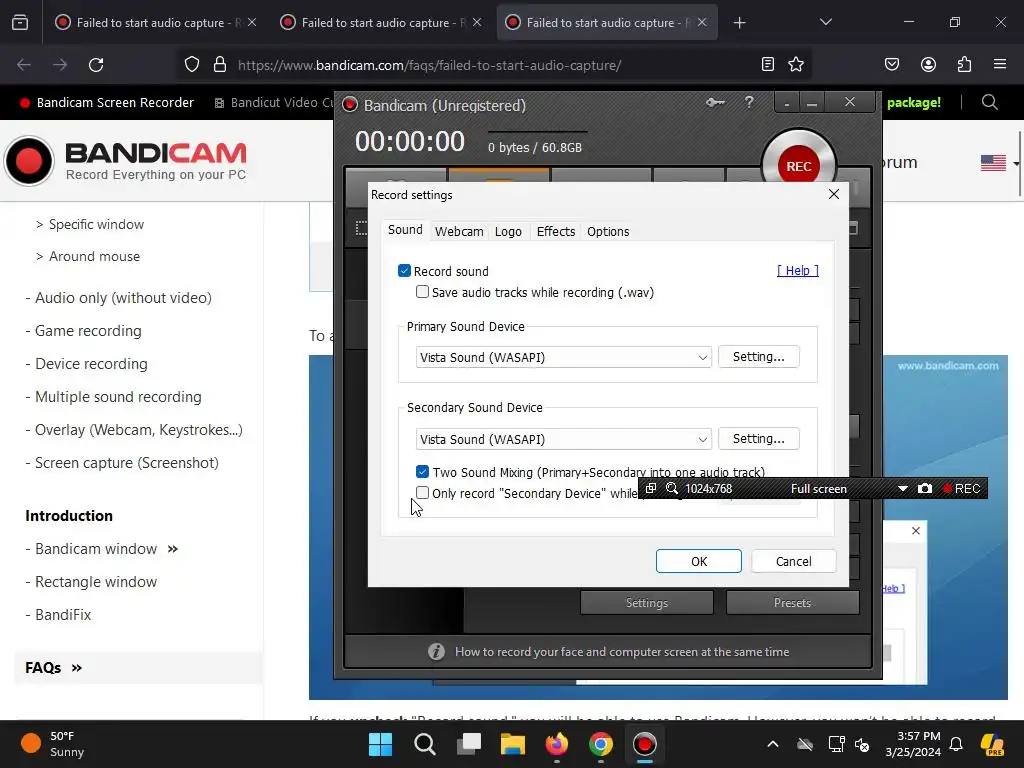Open Bandicam Screen Recorder bookmark
1024x768 pixels.
106,103
